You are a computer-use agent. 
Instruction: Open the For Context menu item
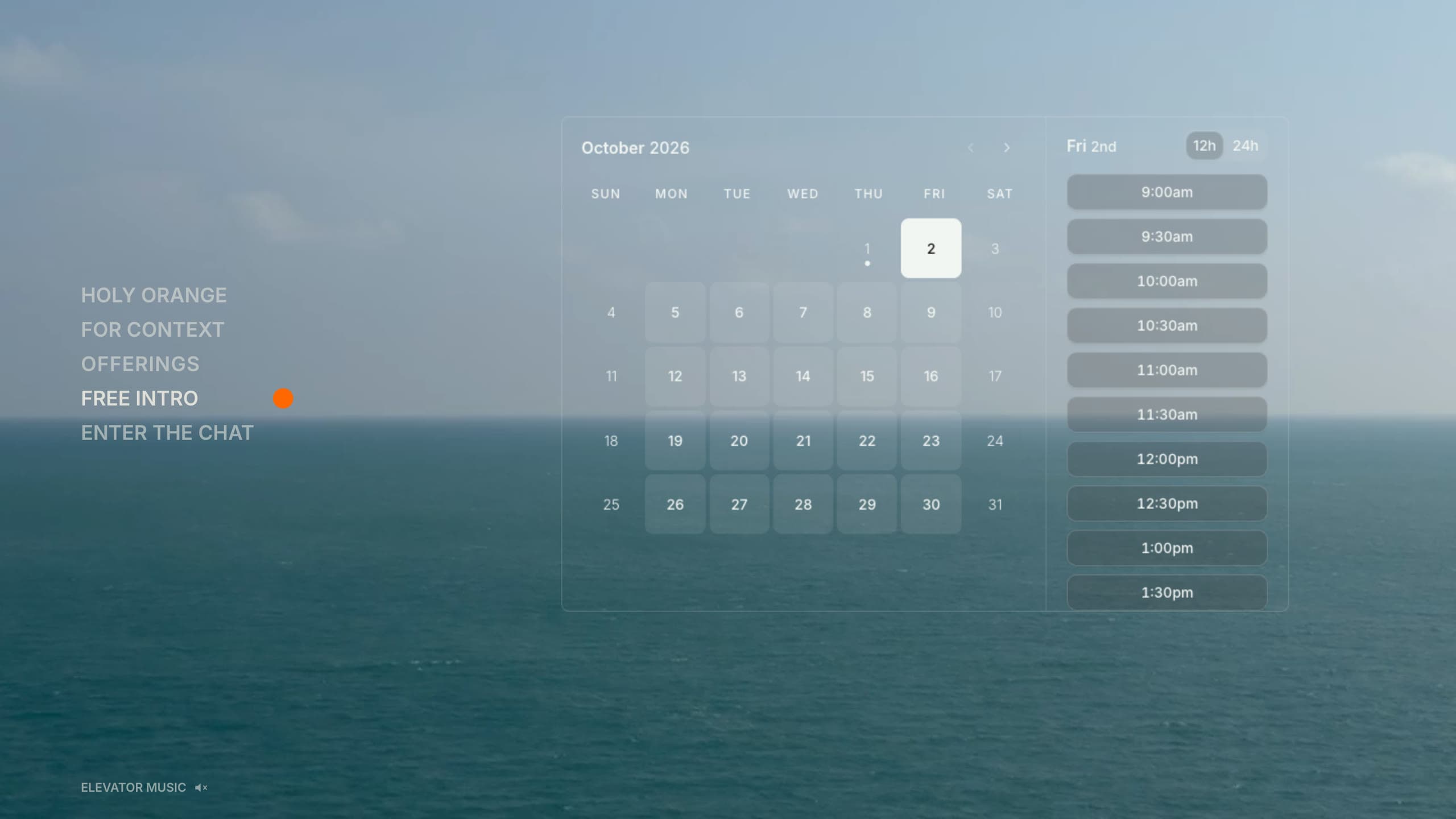pyautogui.click(x=152, y=330)
